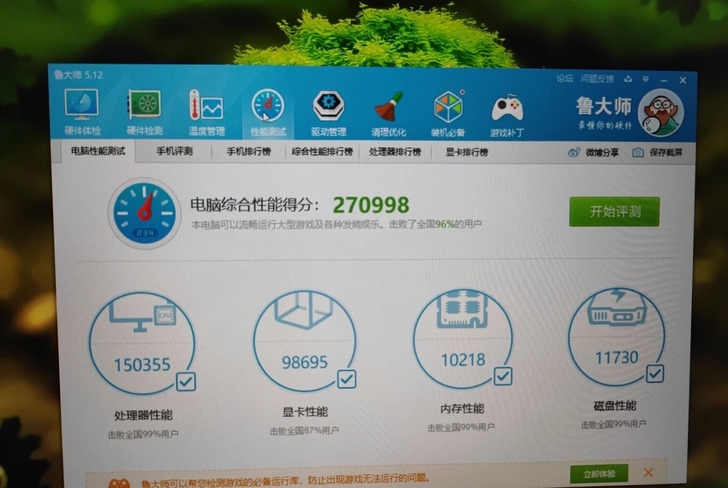Click the 内存性能 label
This screenshot has width=728, height=488.
point(462,409)
